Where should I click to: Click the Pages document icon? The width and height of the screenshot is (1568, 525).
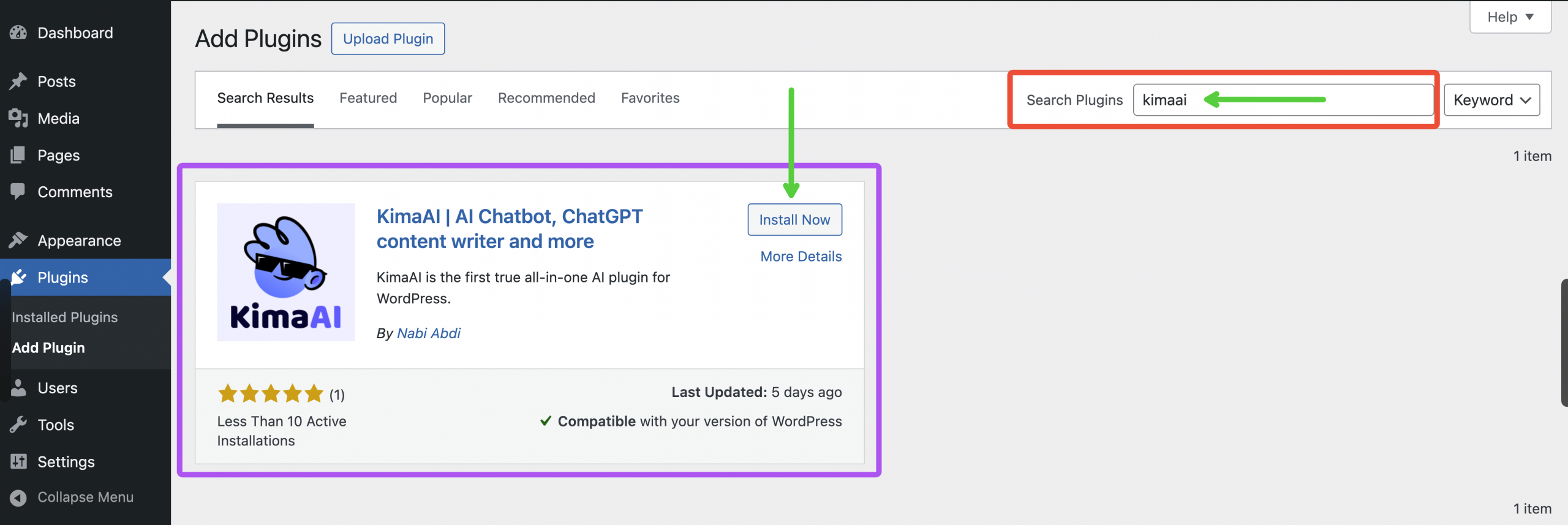click(18, 155)
